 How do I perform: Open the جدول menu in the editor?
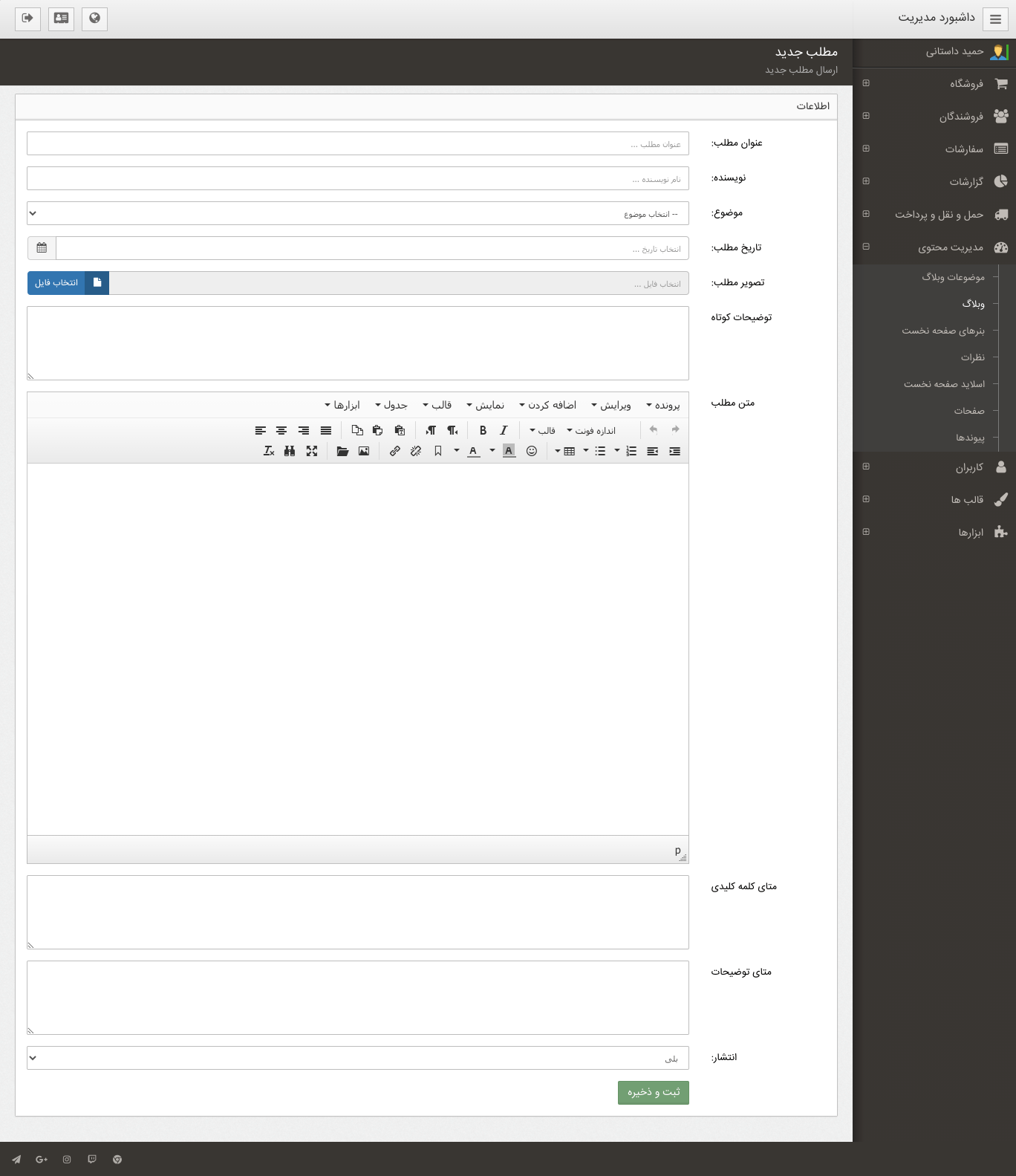tap(391, 405)
